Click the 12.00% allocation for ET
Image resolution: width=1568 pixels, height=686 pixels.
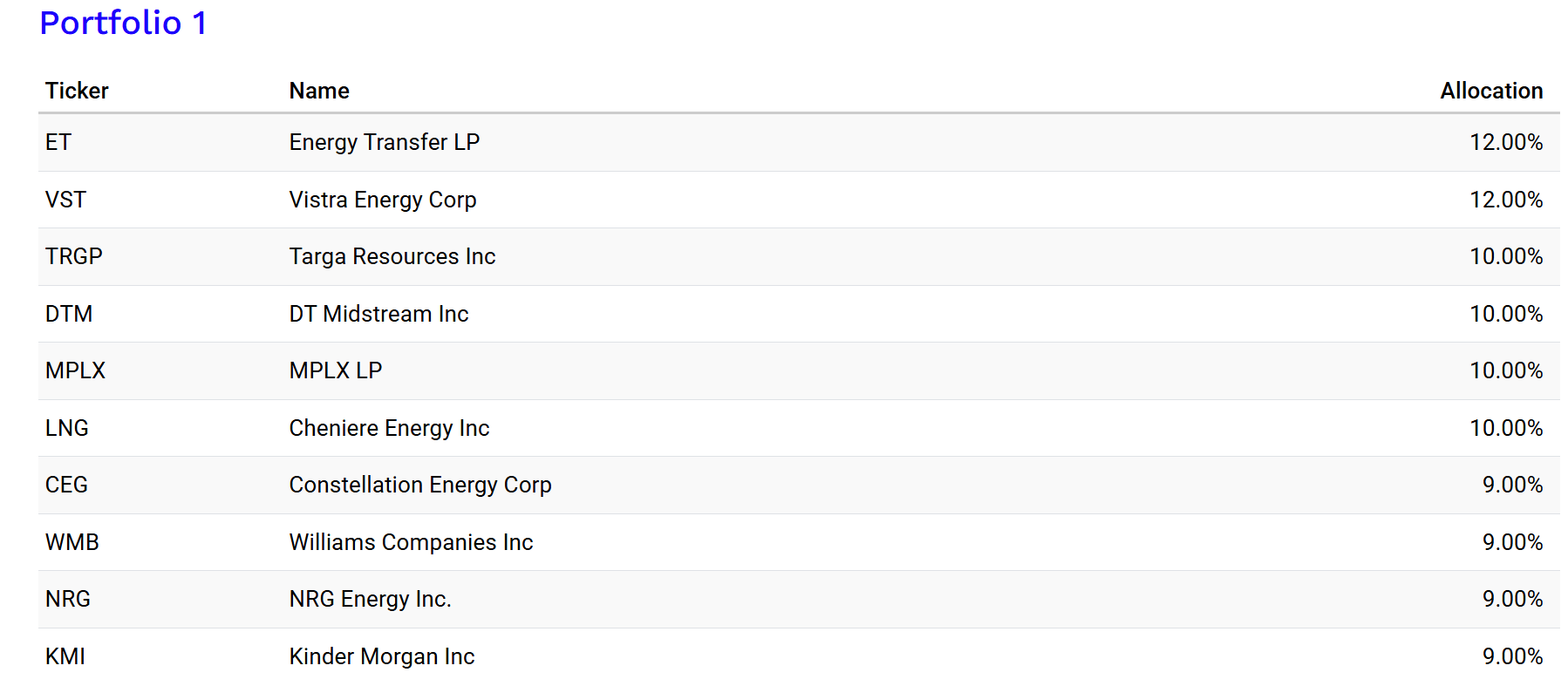pyautogui.click(x=1505, y=142)
